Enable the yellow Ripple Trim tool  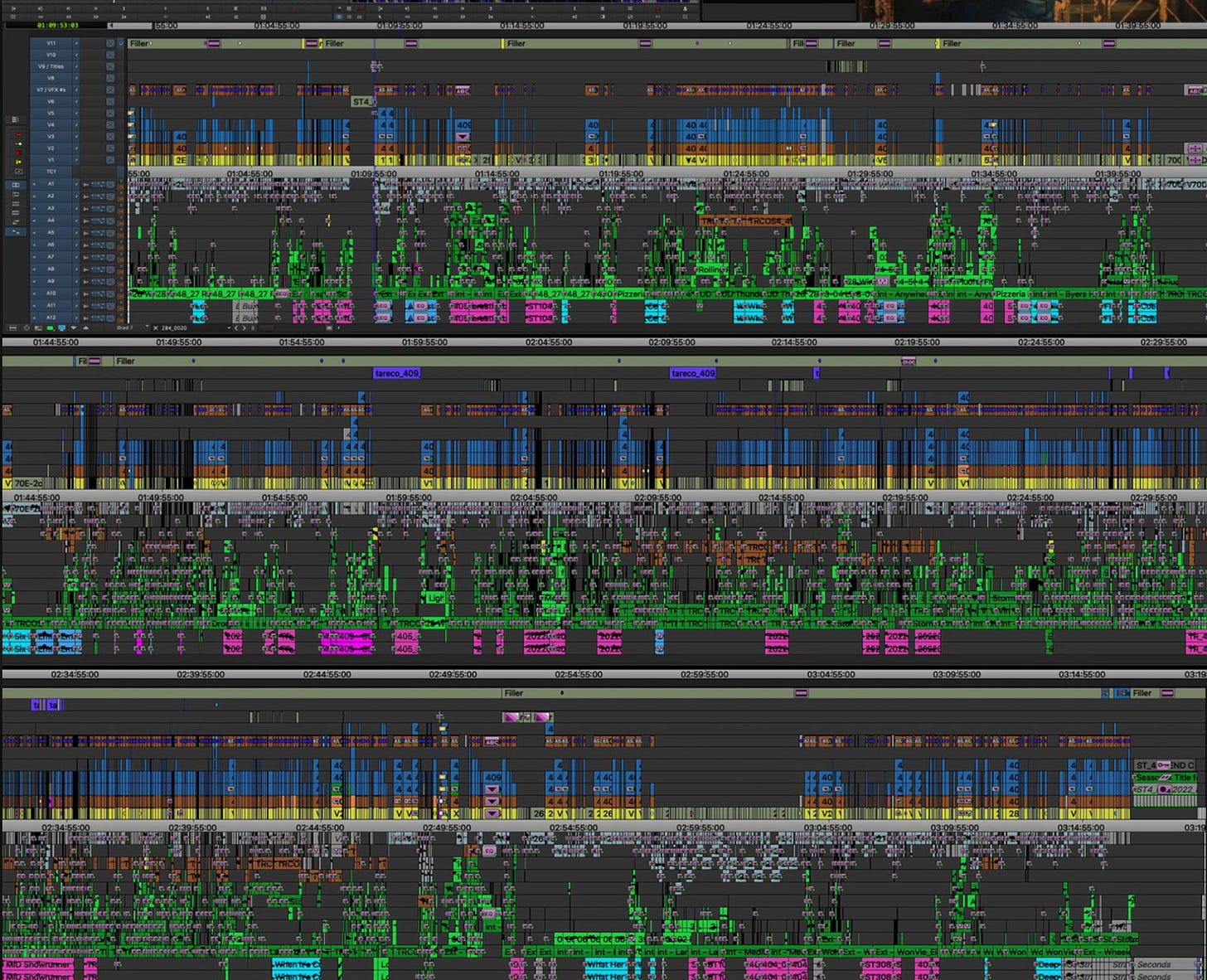pyautogui.click(x=18, y=162)
